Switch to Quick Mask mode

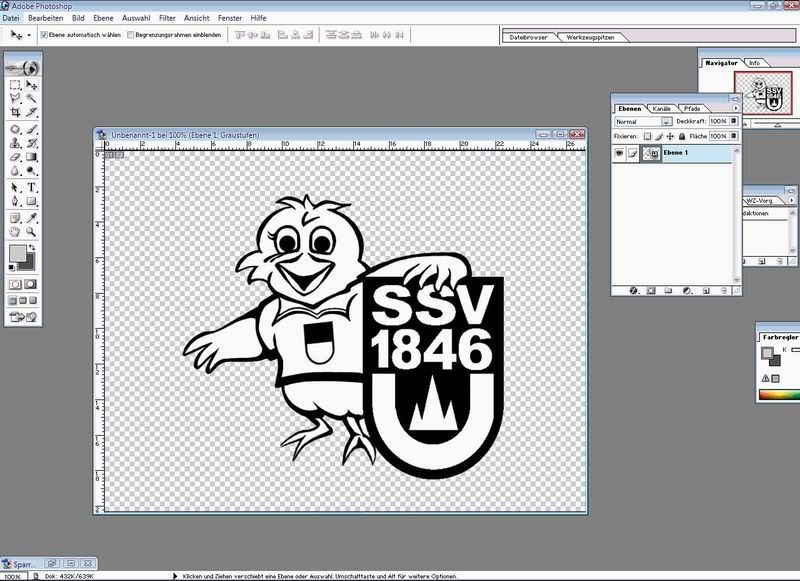[x=31, y=284]
